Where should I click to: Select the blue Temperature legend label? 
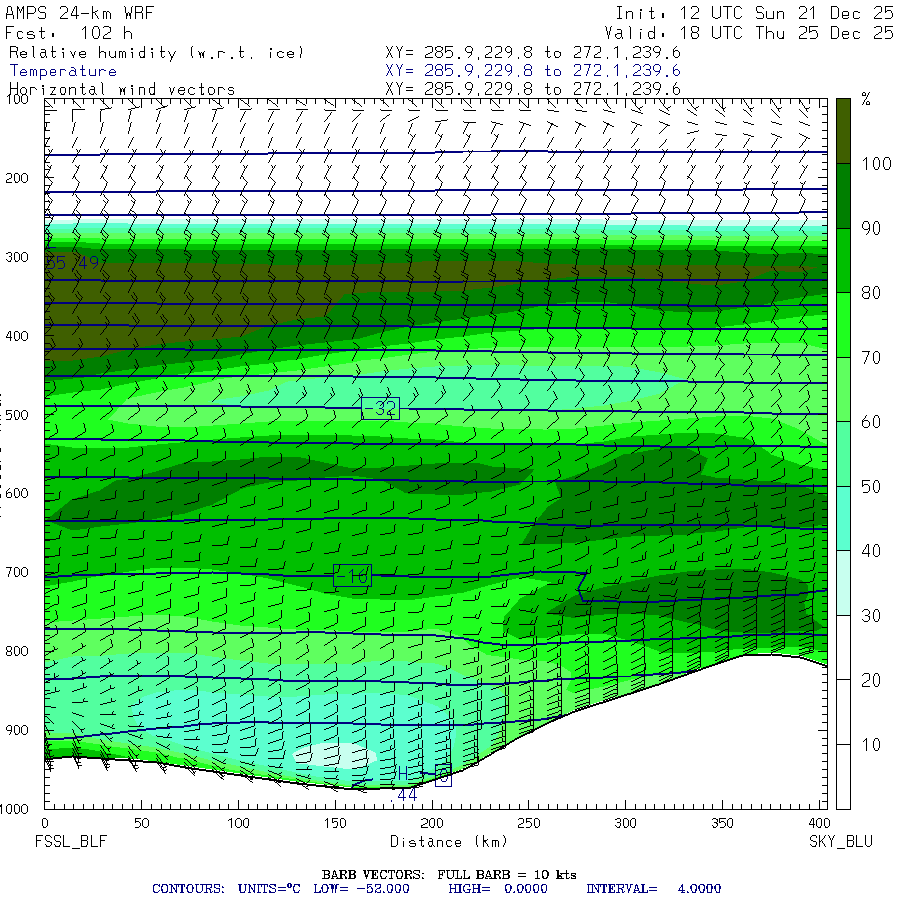[x=63, y=71]
